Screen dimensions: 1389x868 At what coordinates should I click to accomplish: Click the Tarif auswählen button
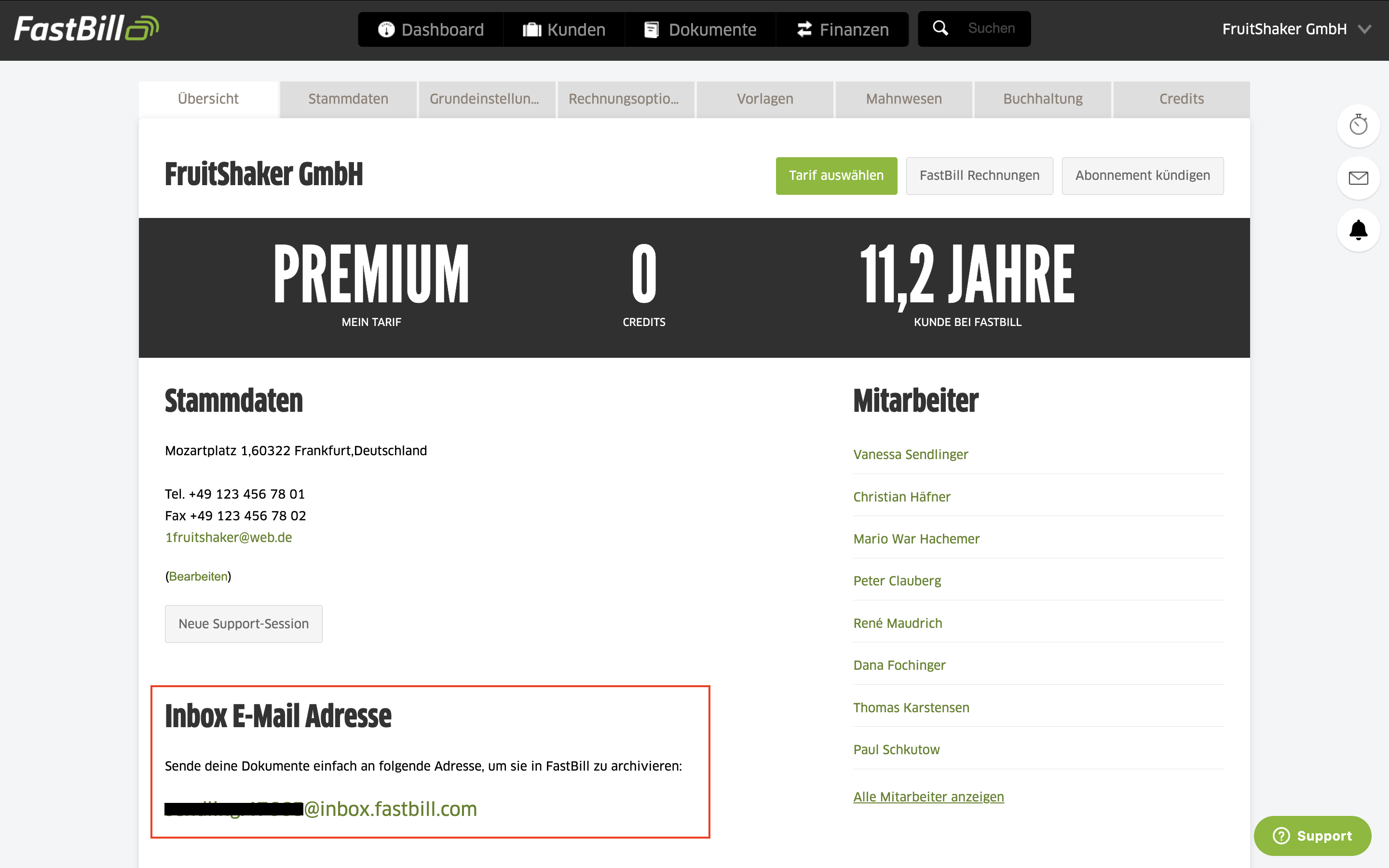tap(836, 176)
